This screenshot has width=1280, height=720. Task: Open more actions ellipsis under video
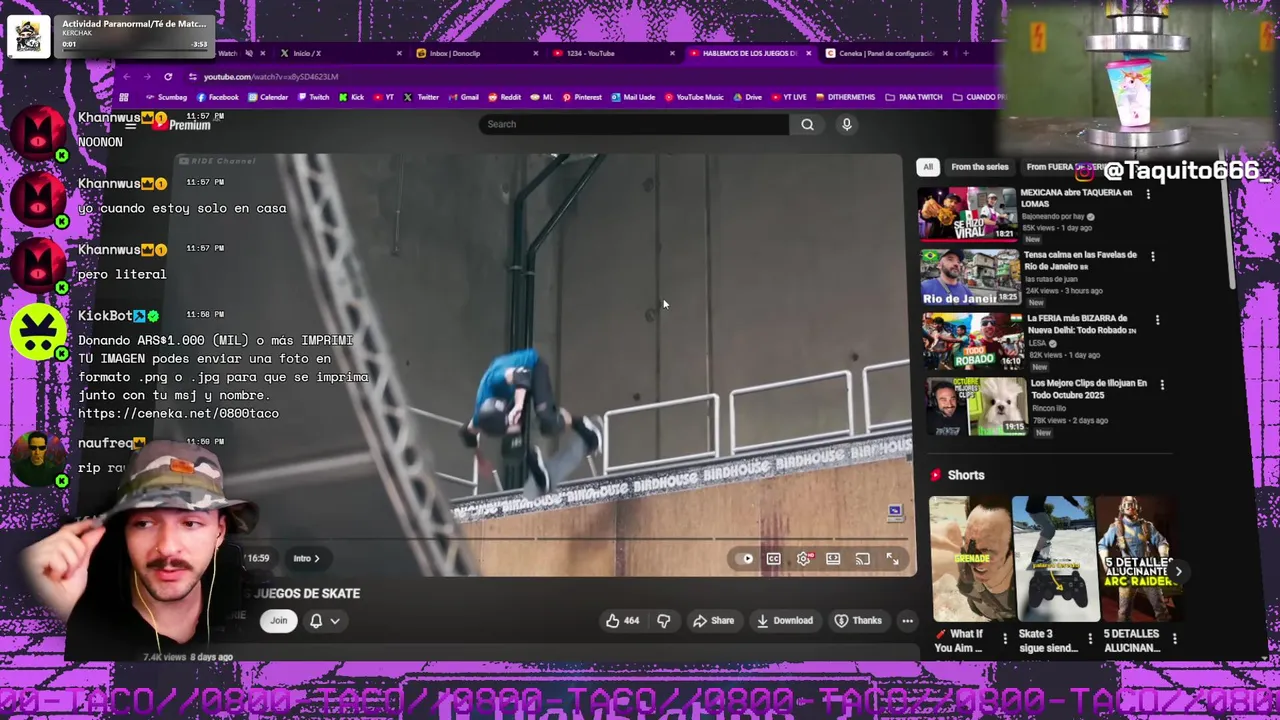pos(907,620)
